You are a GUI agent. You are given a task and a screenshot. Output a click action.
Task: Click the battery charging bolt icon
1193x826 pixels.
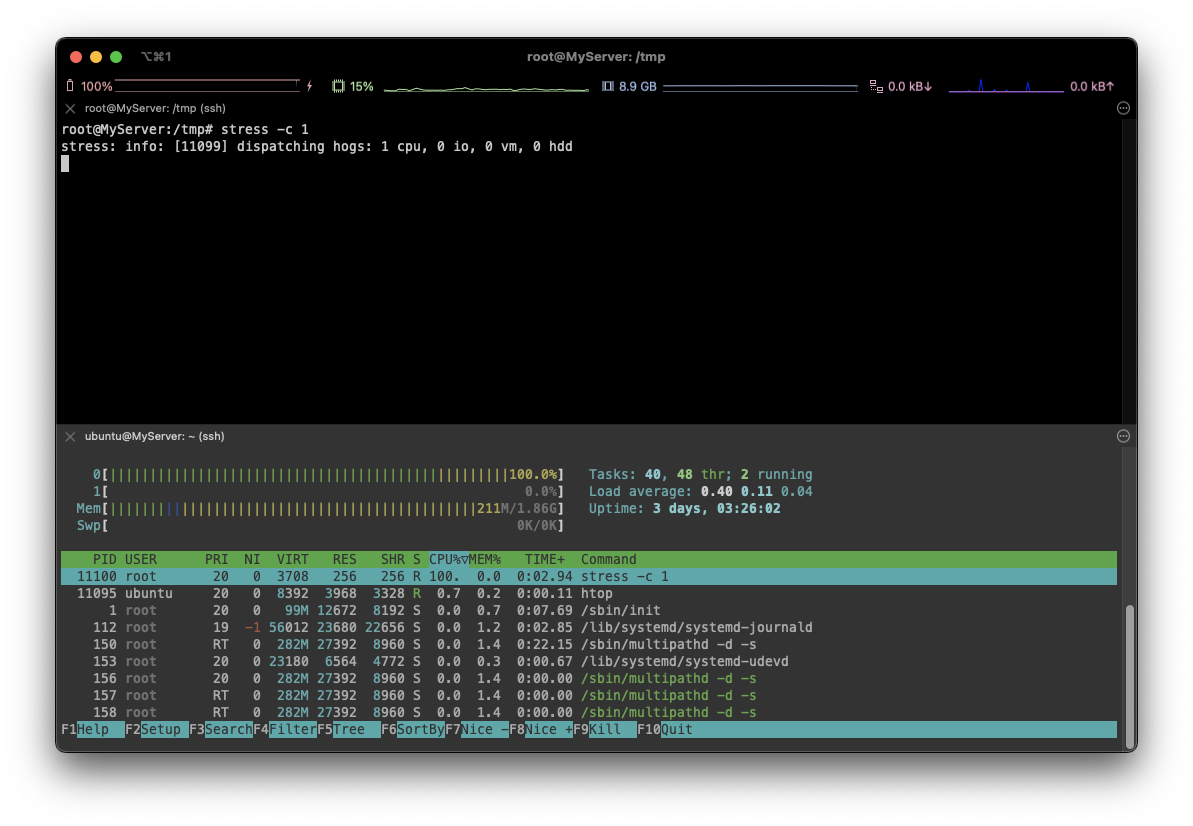tap(310, 86)
